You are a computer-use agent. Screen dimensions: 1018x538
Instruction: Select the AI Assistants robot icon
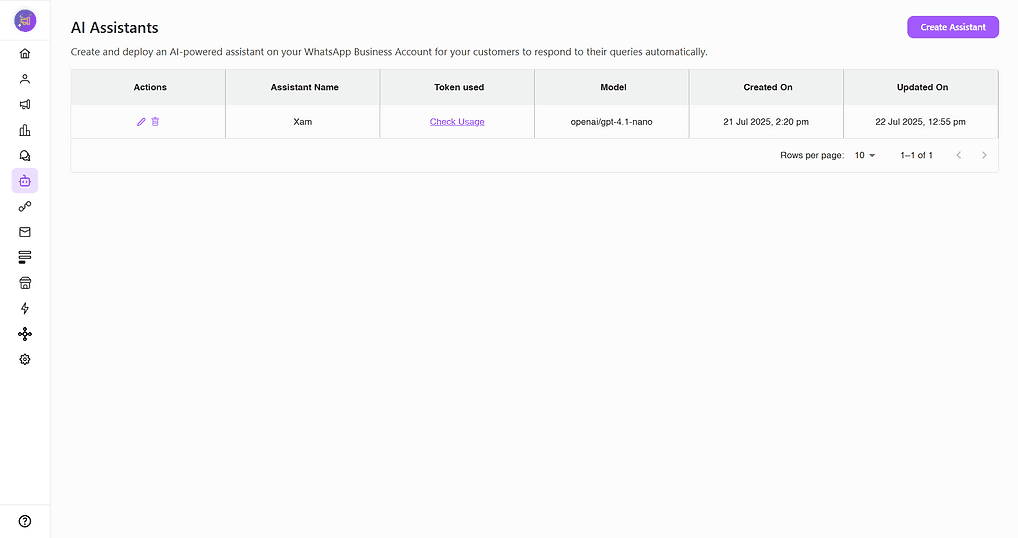coord(25,181)
